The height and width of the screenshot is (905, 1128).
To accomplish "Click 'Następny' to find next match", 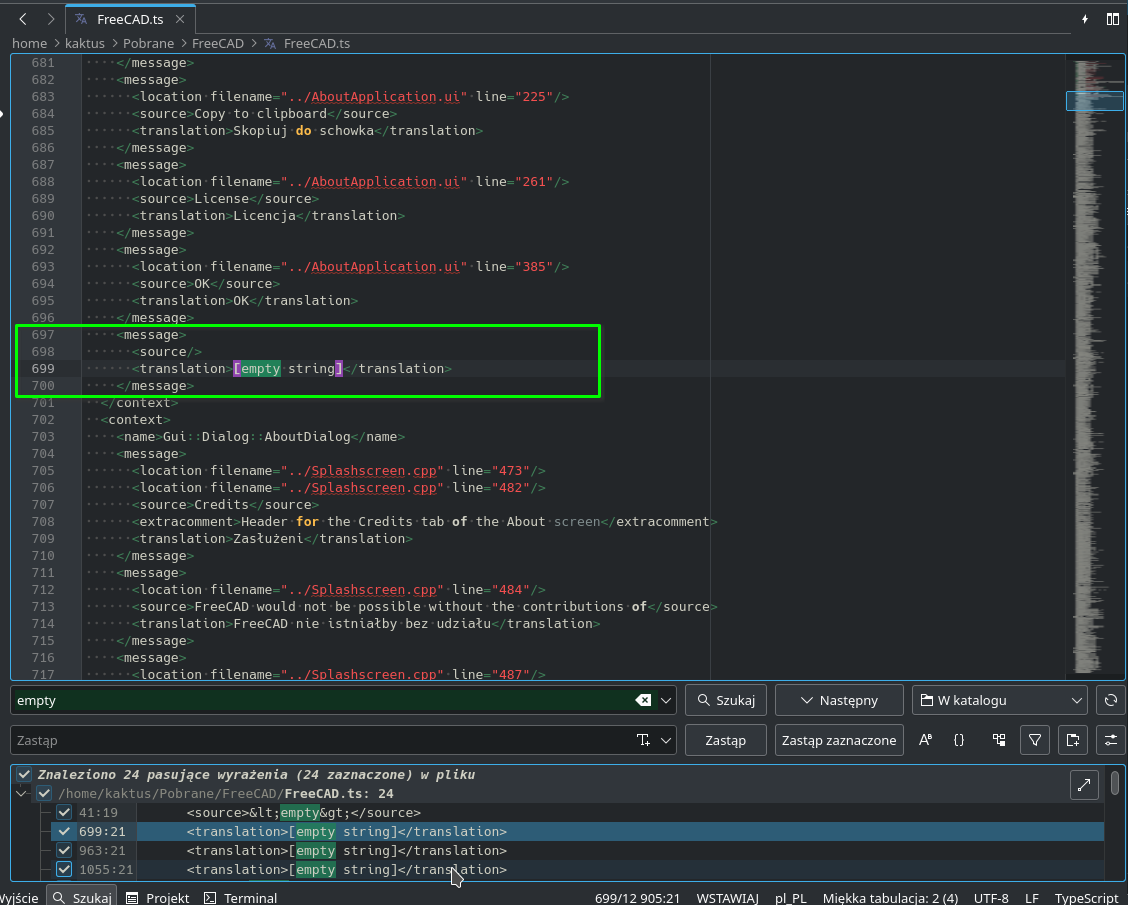I will pos(839,700).
